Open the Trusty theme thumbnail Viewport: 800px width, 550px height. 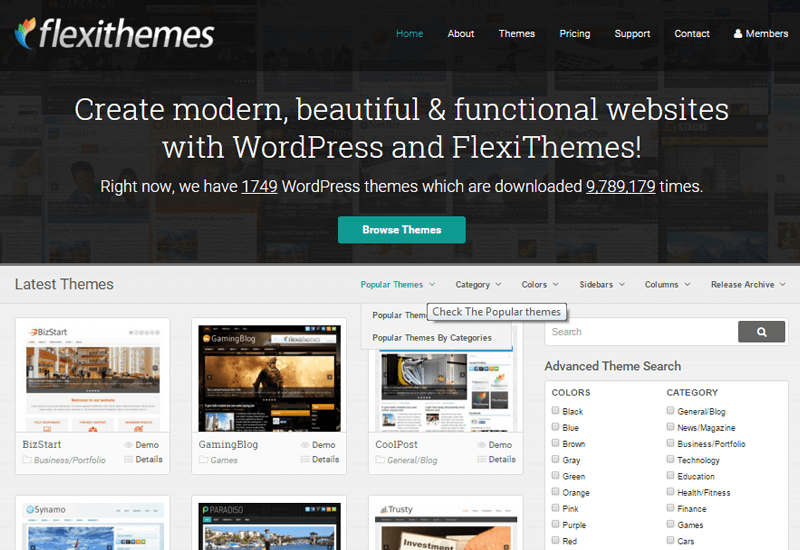446,526
